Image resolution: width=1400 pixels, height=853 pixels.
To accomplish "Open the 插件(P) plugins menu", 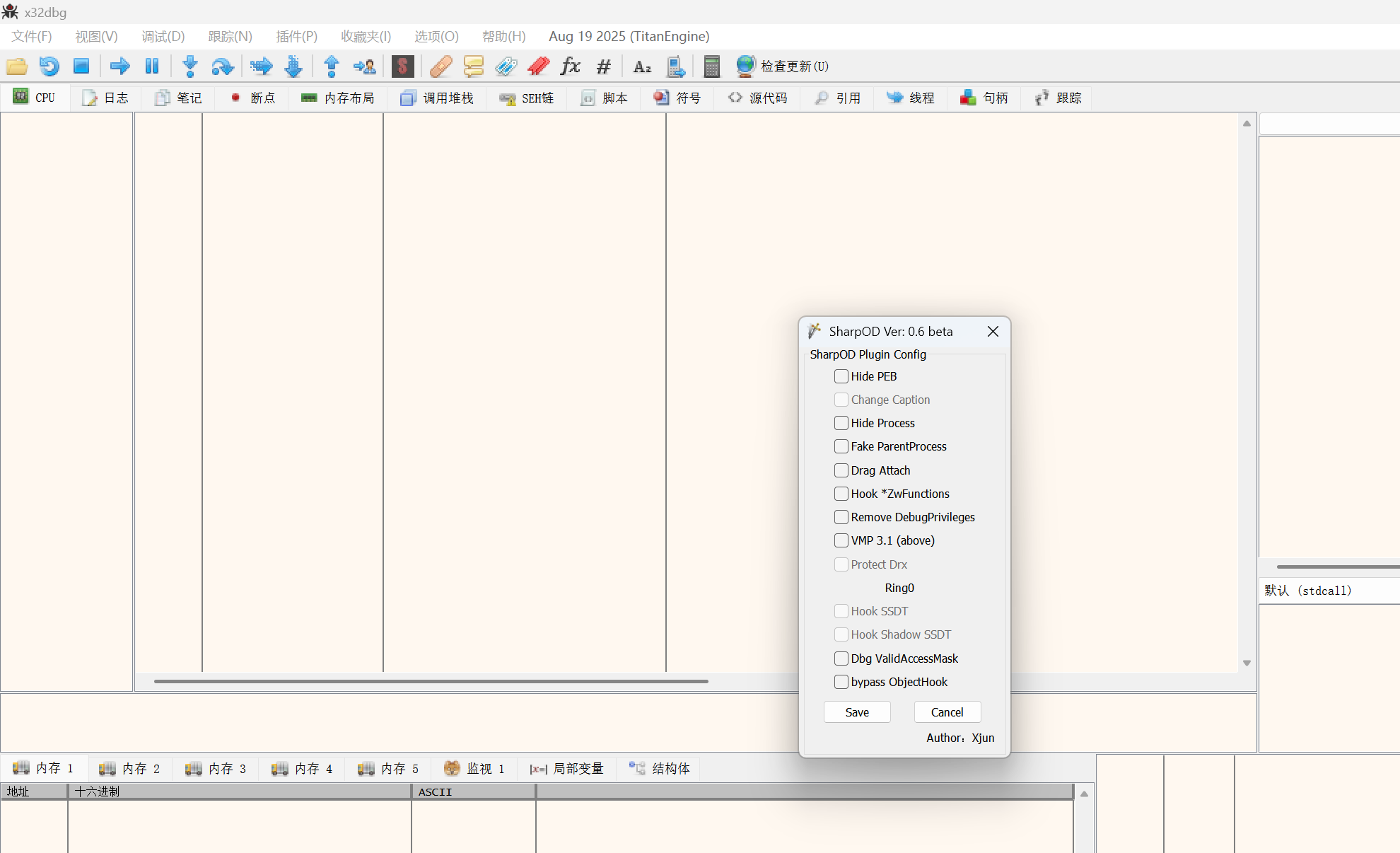I will click(296, 36).
